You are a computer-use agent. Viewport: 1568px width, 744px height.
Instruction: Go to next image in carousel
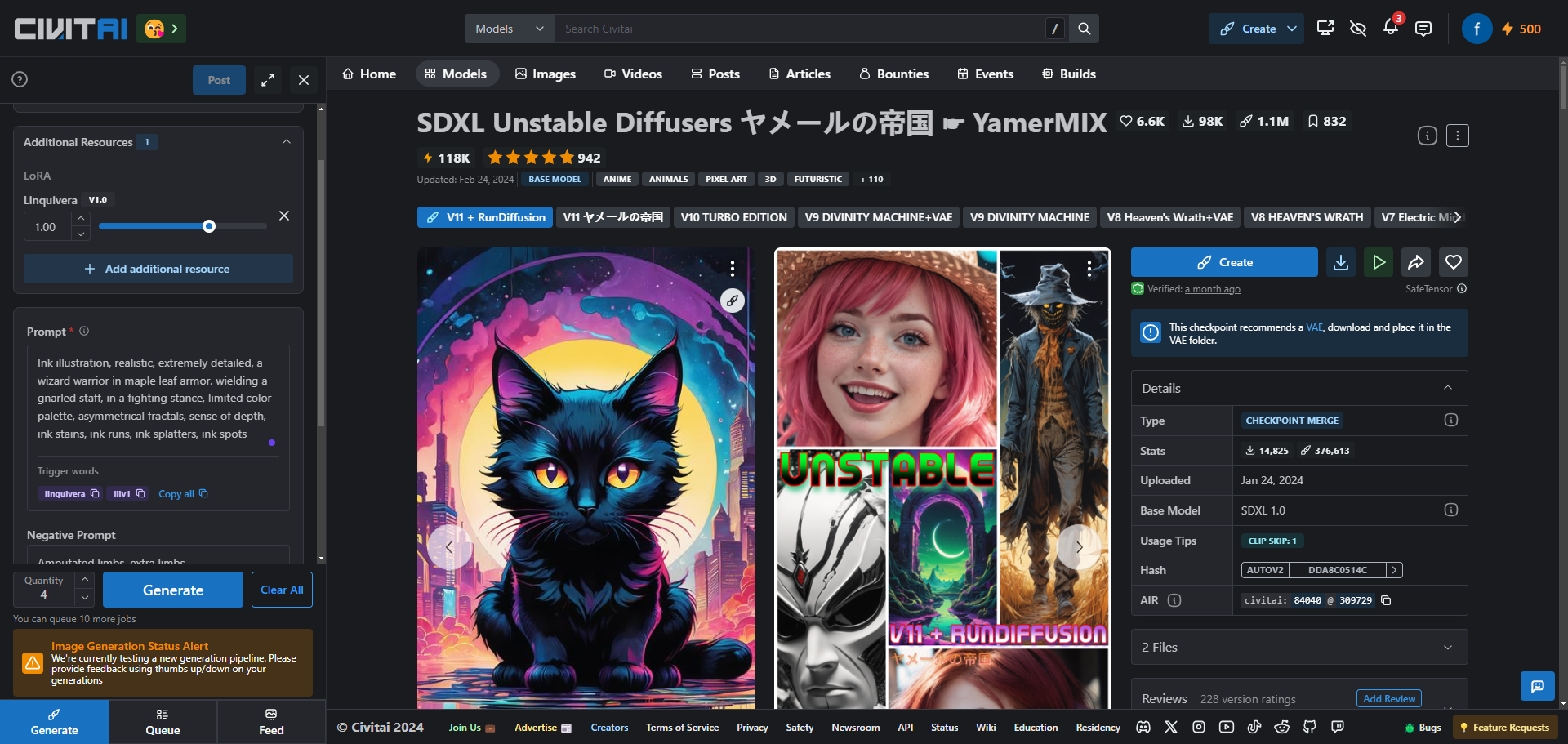click(1079, 547)
